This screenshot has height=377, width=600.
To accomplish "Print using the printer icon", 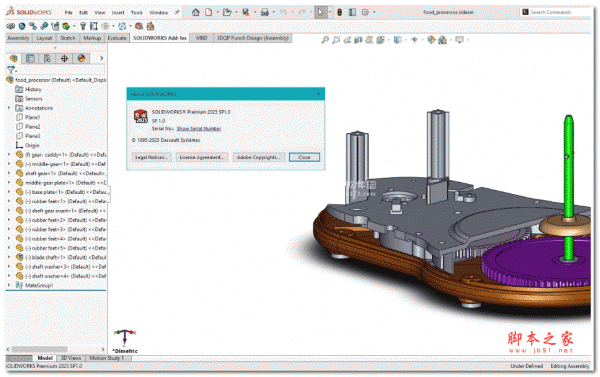I will point(264,12).
